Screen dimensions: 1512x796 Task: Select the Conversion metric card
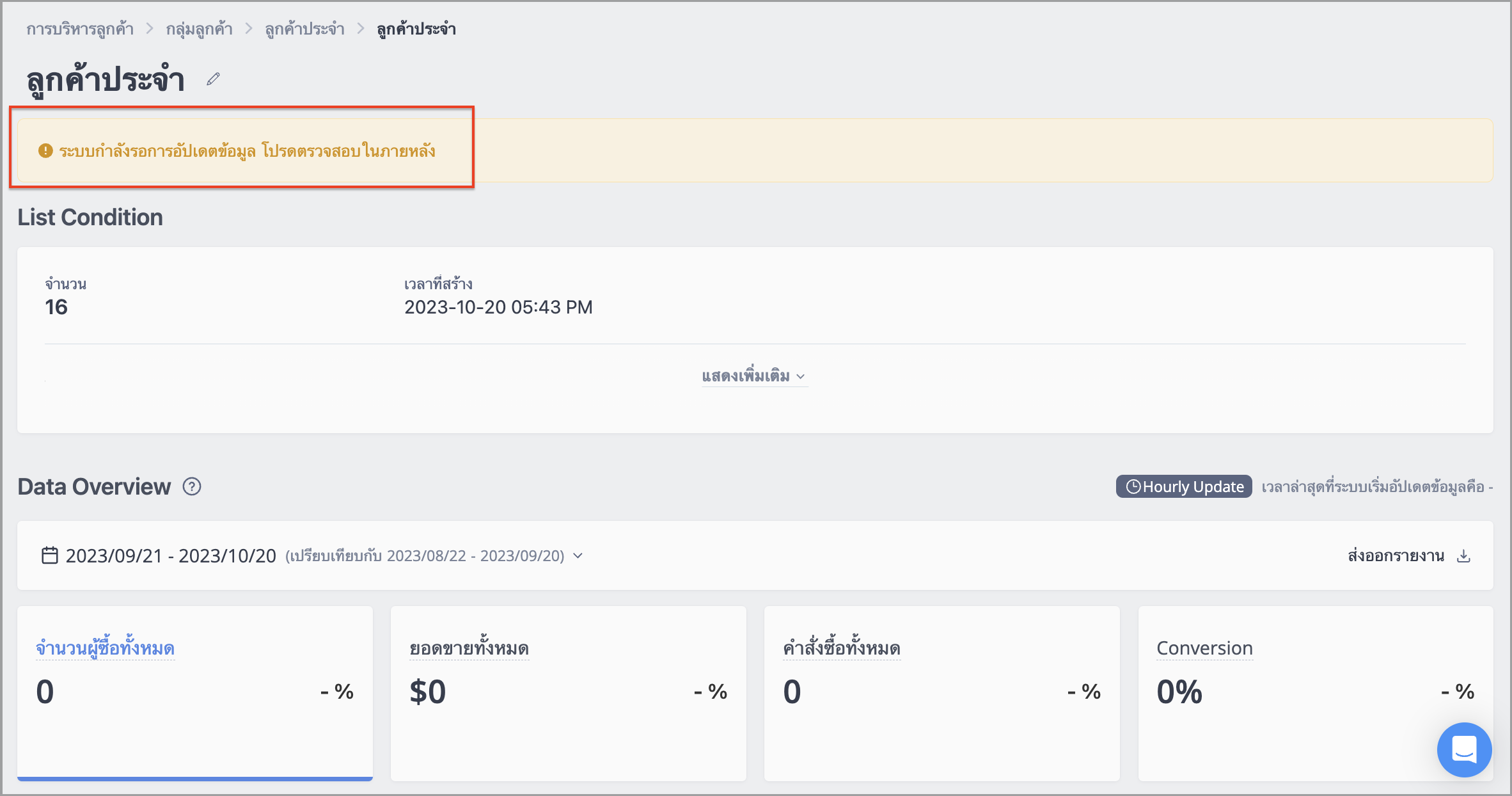1316,693
